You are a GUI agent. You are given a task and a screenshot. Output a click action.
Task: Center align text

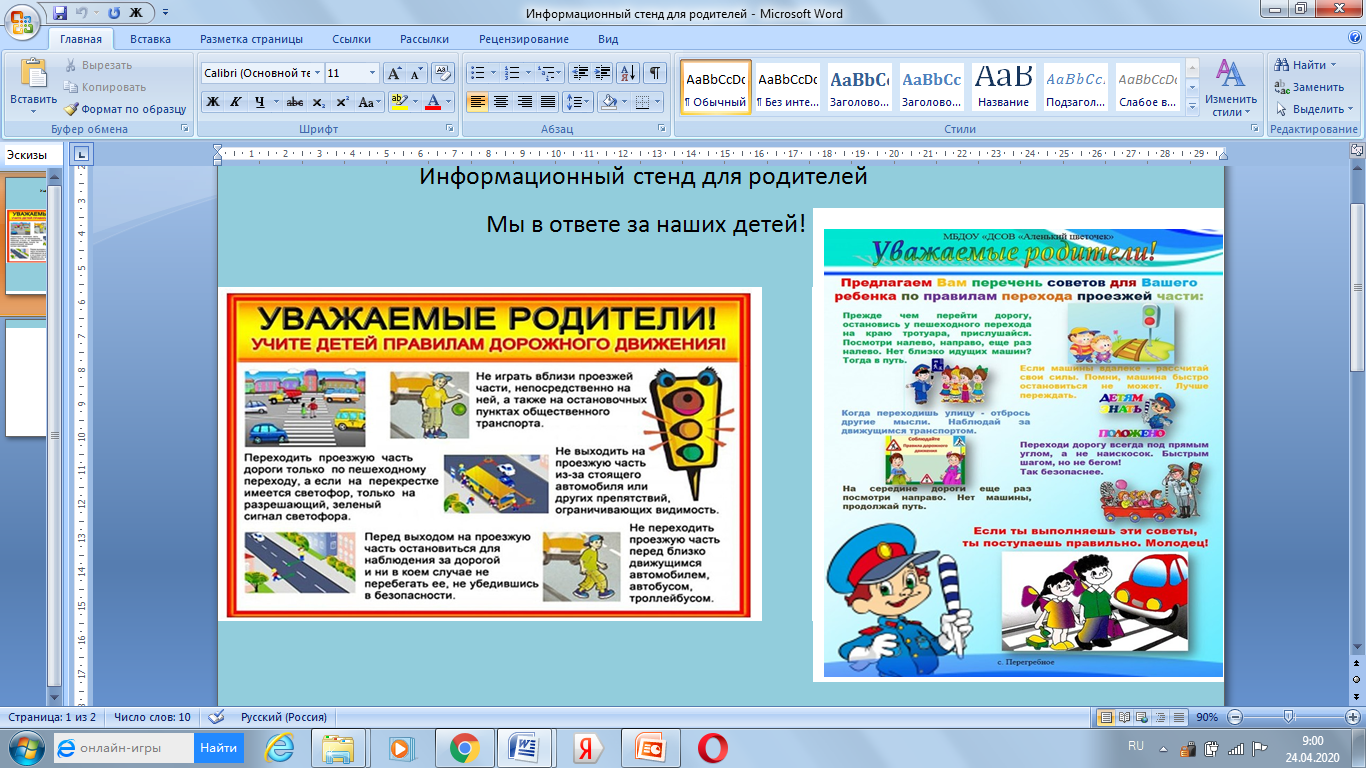501,102
